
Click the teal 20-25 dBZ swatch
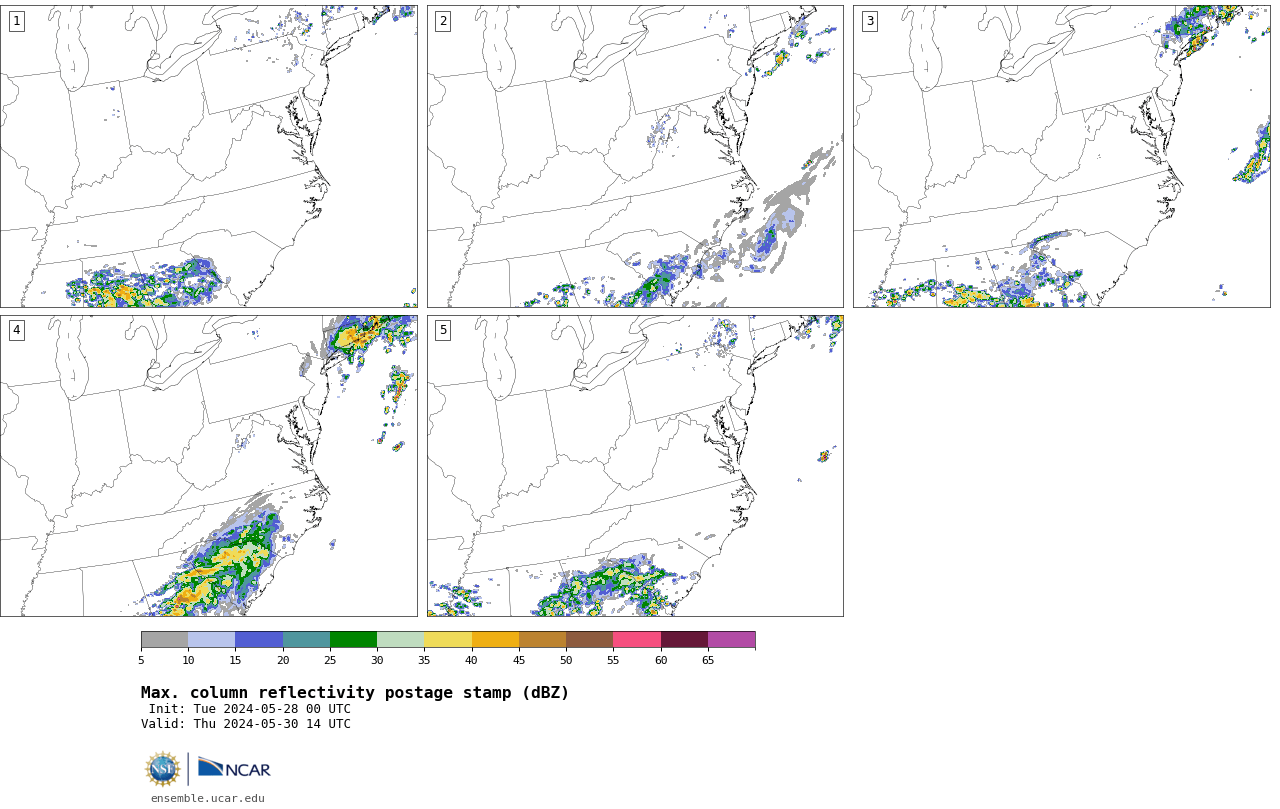(306, 640)
